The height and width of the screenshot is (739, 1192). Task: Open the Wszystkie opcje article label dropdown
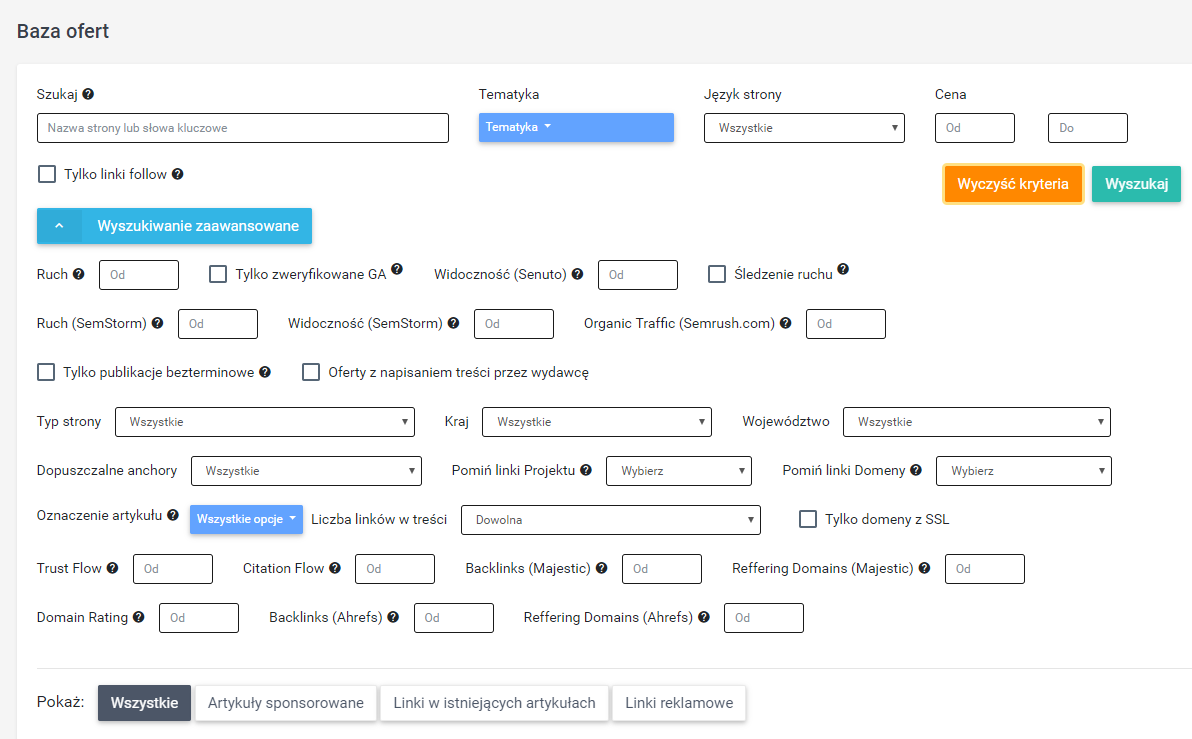pyautogui.click(x=246, y=519)
